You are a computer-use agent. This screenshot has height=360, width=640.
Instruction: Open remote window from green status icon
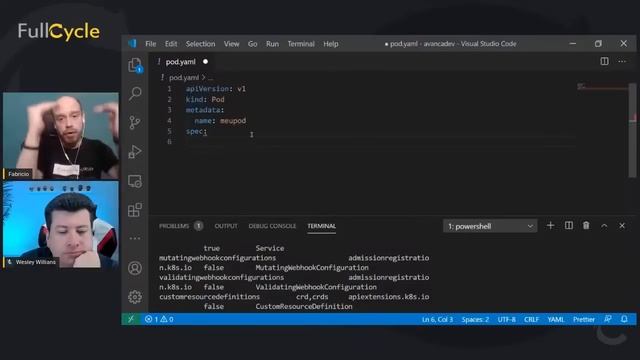(131, 319)
